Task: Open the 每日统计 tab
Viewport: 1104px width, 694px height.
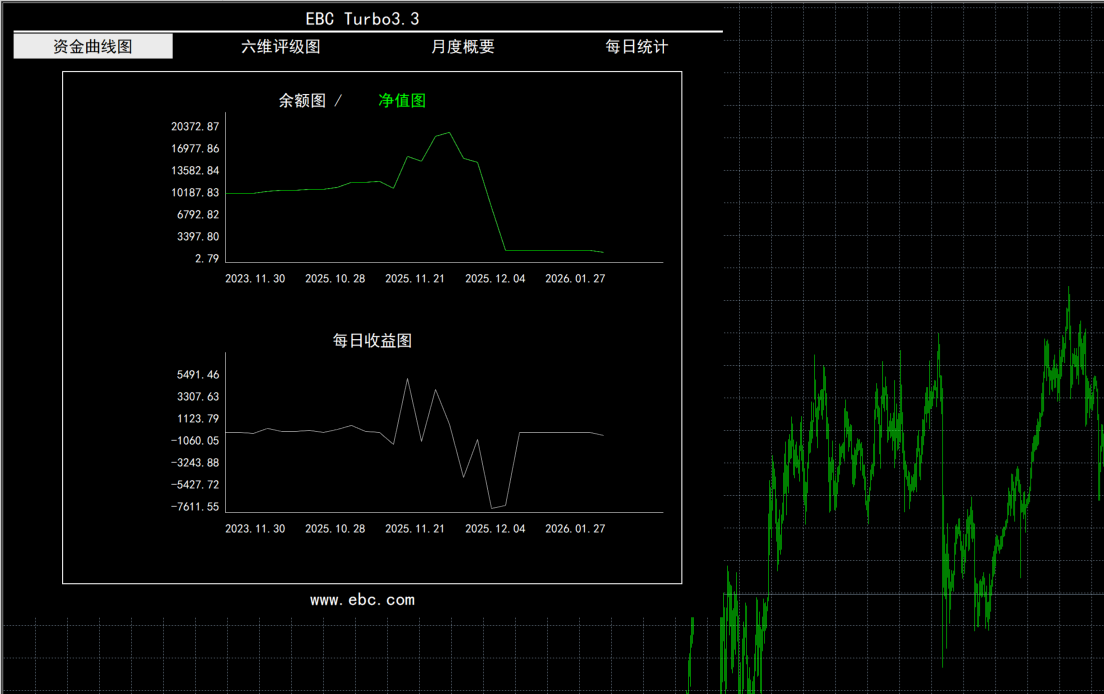Action: coord(636,46)
